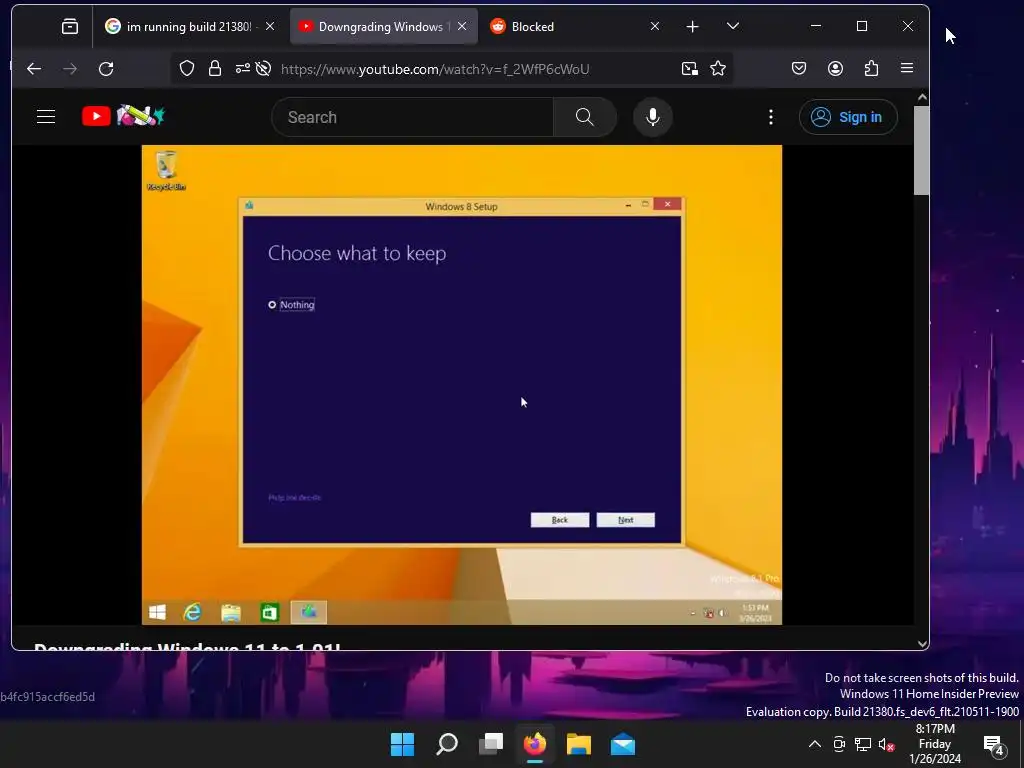Click the Sign in button
The height and width of the screenshot is (768, 1024).
point(848,117)
